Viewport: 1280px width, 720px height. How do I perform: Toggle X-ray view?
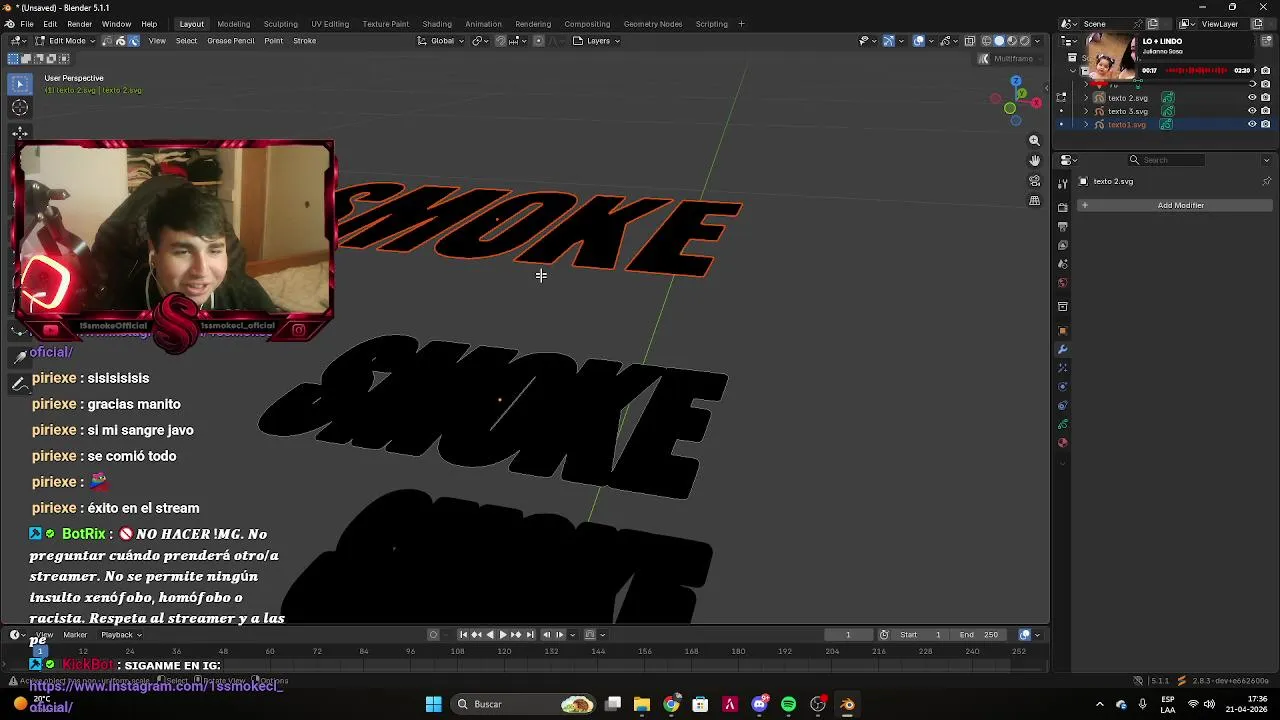pos(969,41)
